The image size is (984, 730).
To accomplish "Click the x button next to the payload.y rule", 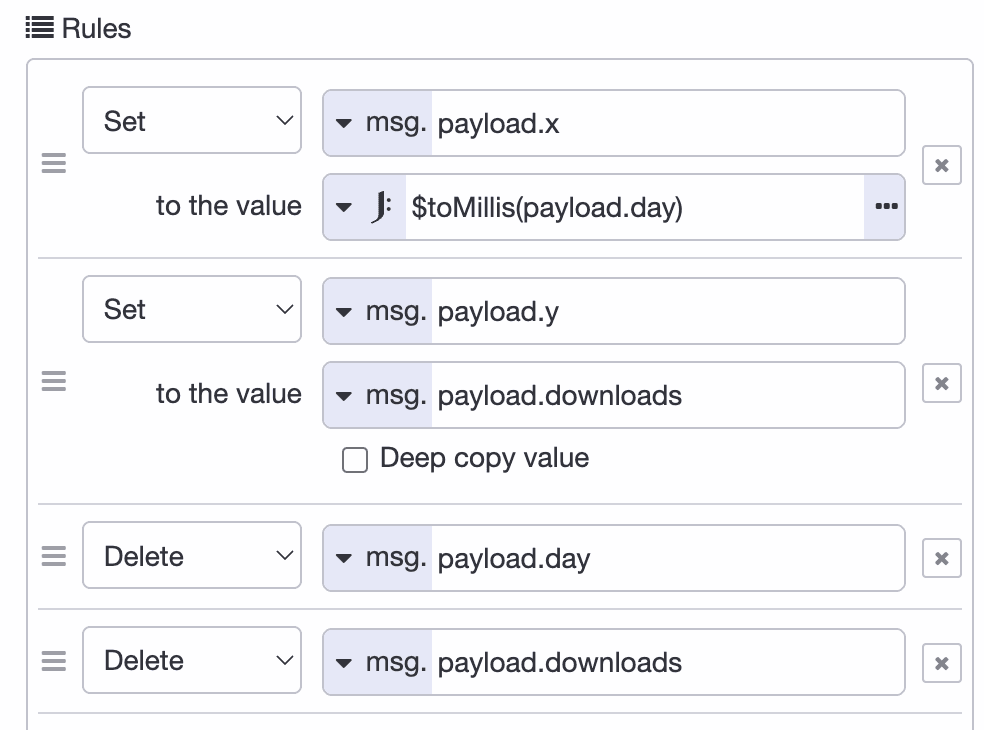I will click(x=941, y=383).
